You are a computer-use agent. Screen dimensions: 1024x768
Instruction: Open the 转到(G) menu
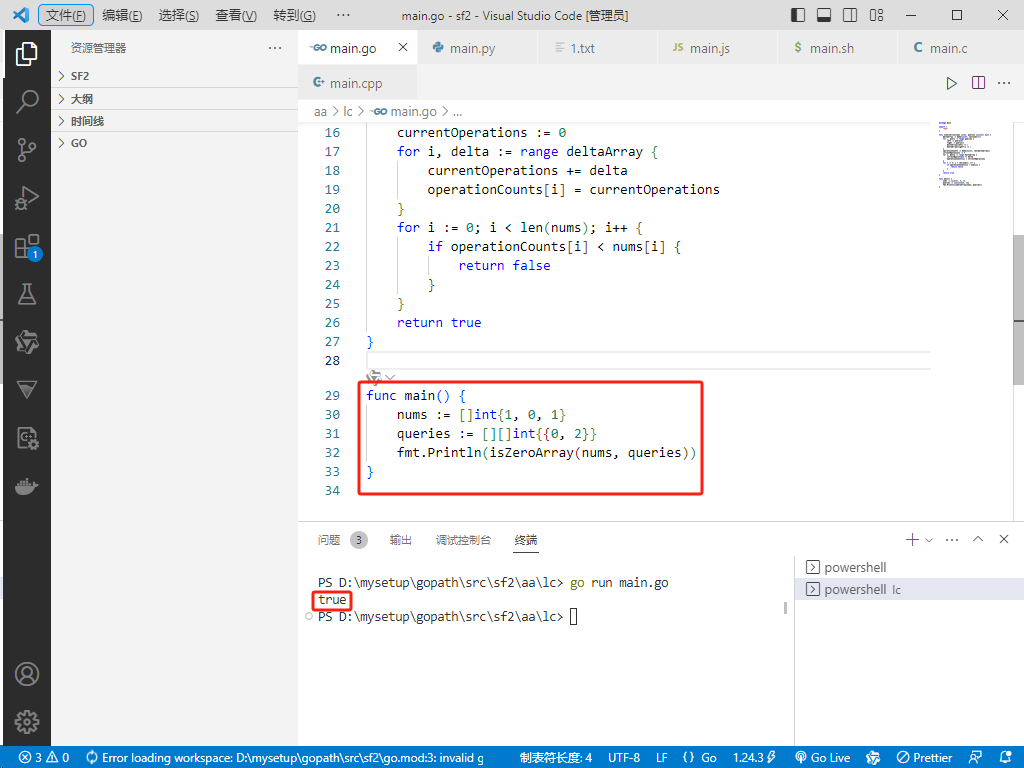(x=294, y=15)
